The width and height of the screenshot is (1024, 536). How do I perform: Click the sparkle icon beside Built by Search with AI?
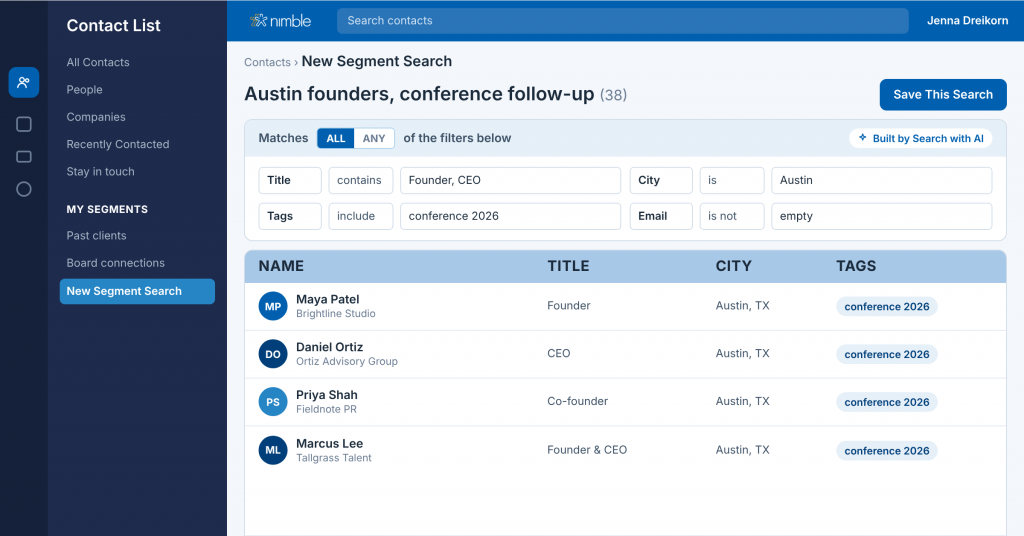[863, 138]
